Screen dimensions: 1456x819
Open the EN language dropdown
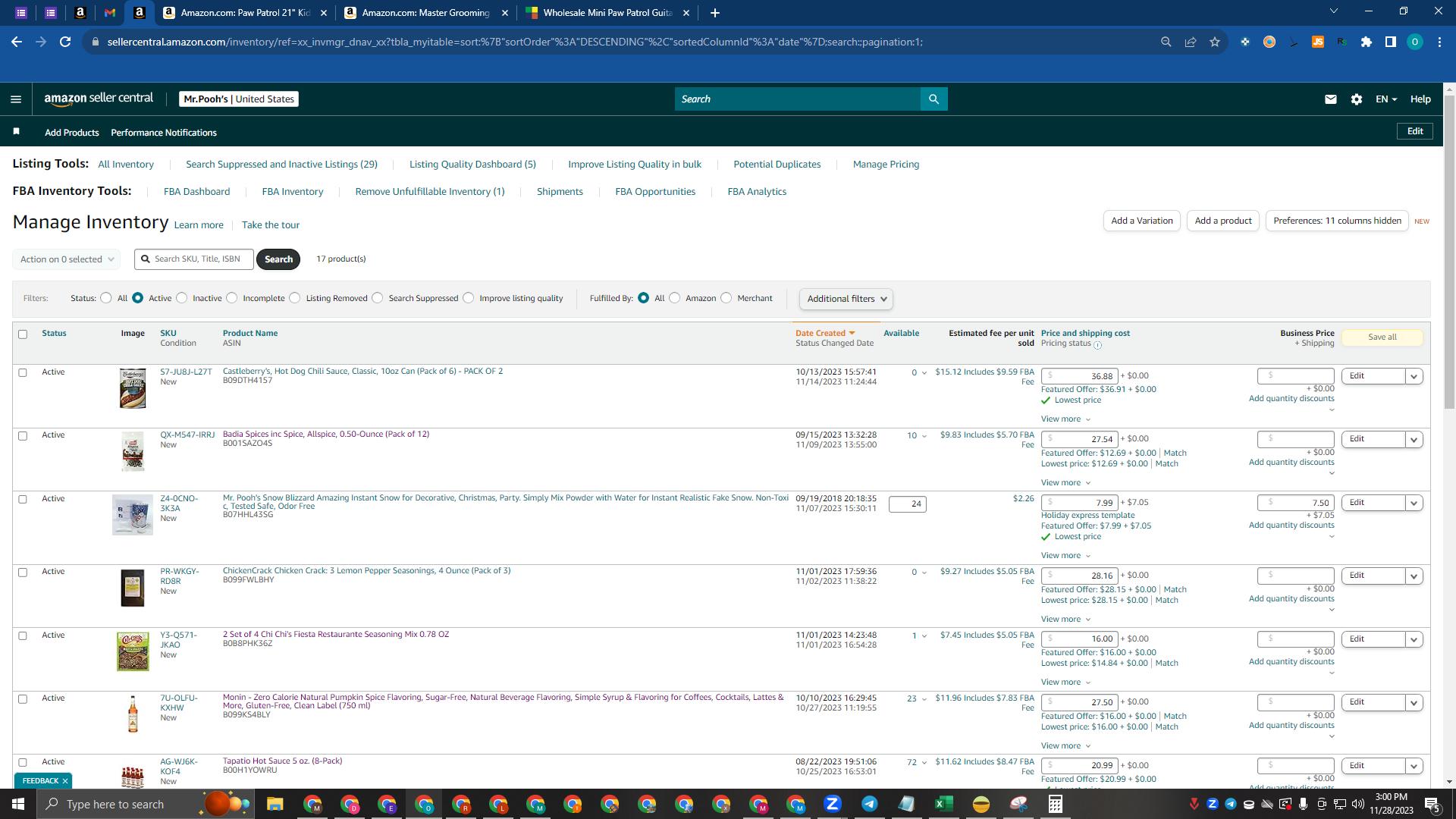point(1386,99)
